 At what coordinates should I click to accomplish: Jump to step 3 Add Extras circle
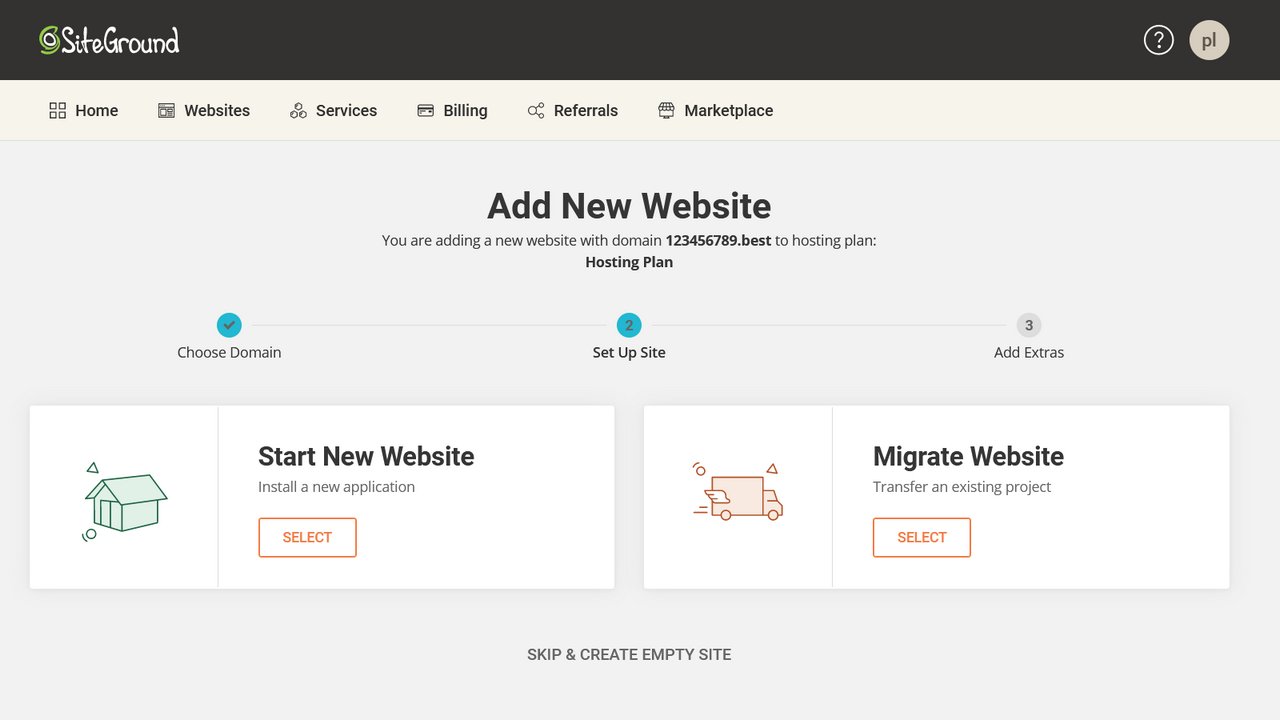point(1029,325)
